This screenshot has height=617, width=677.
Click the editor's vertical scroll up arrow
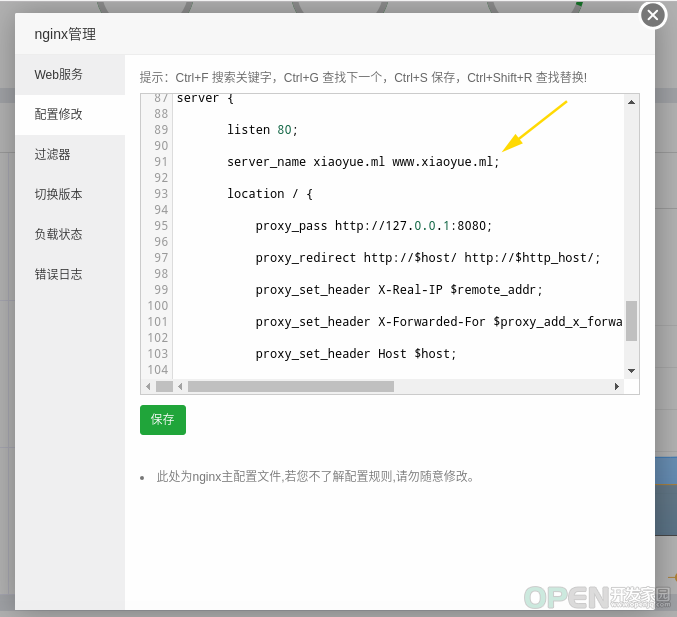click(631, 102)
